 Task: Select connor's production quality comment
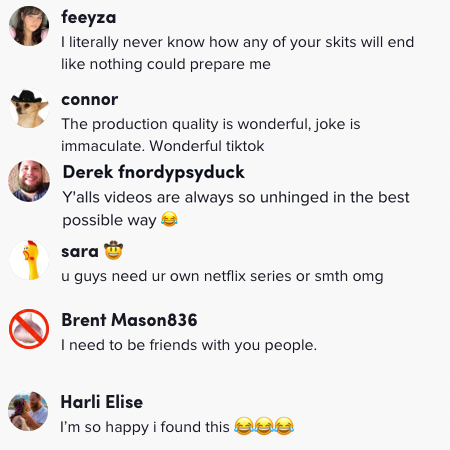point(211,135)
